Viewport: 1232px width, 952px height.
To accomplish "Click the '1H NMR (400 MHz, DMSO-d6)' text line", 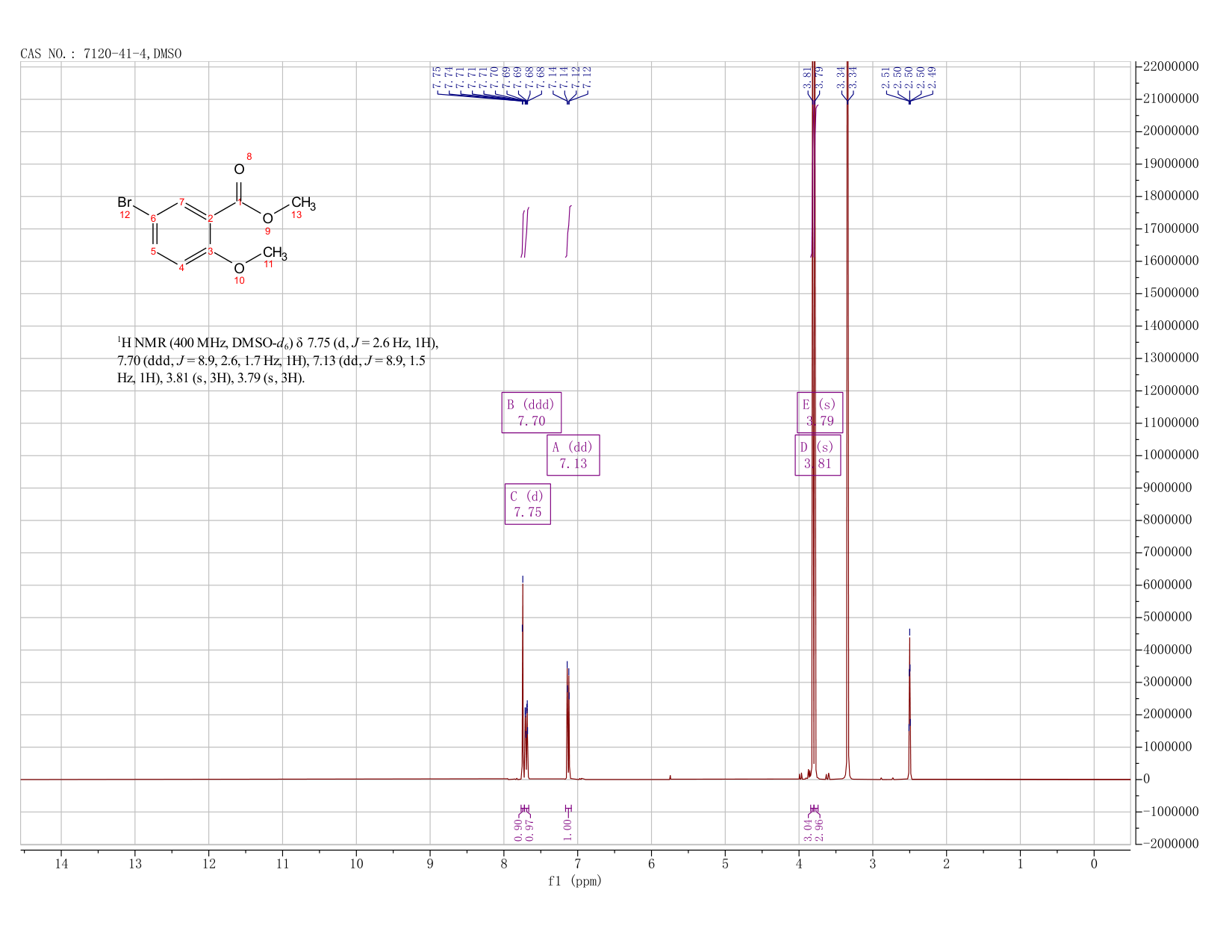I will click(278, 343).
